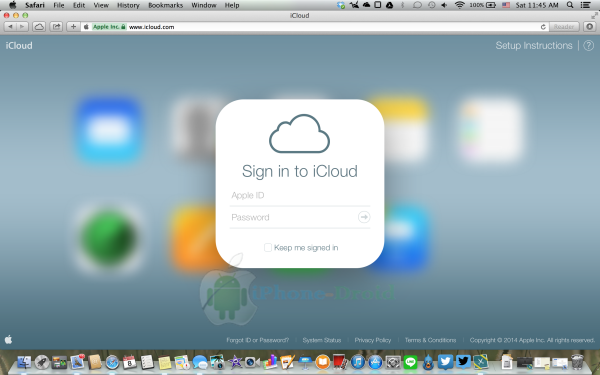Open the Window menu
Image resolution: width=600 pixels, height=375 pixels.
tap(204, 5)
